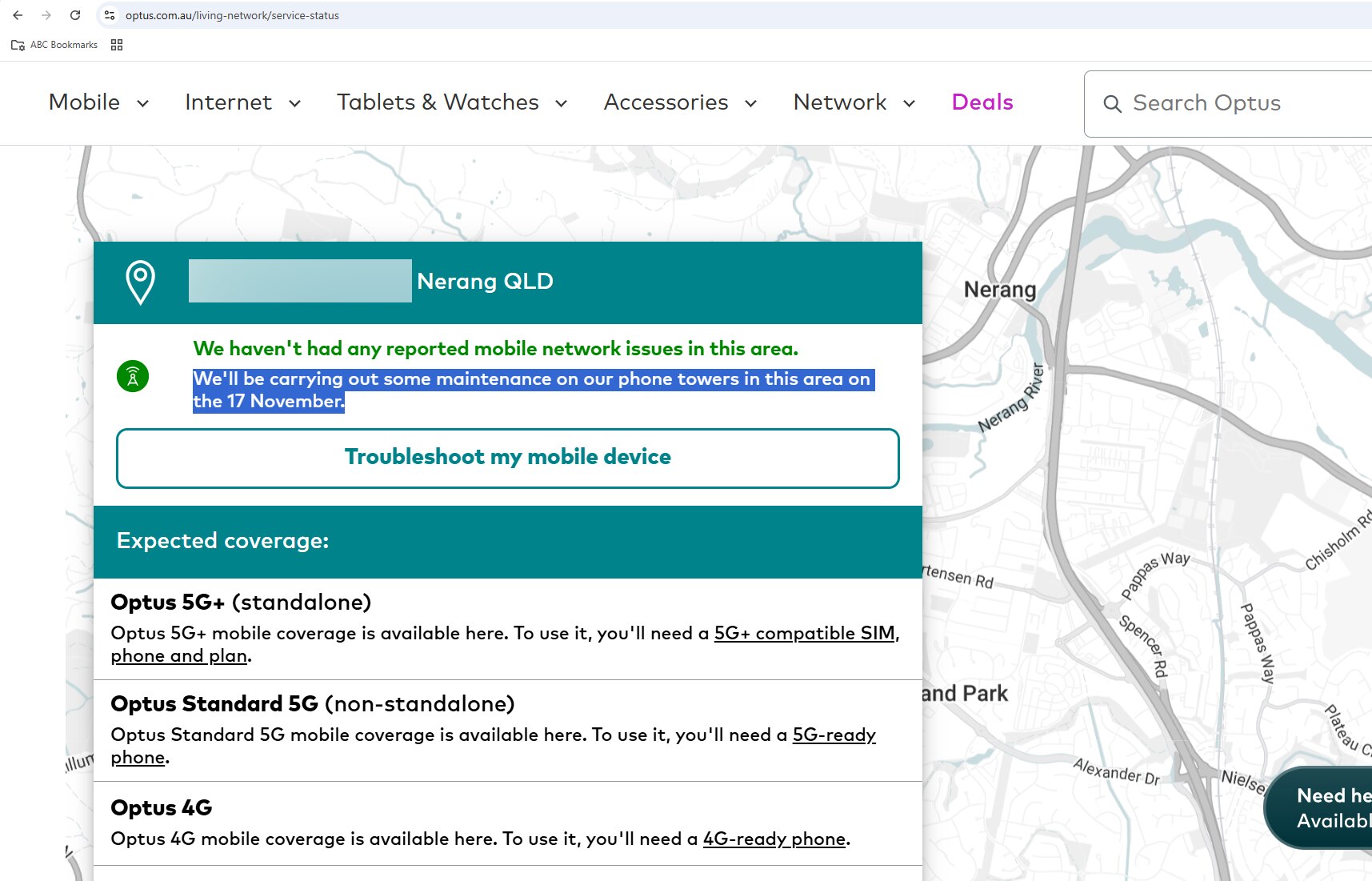Open the Accessories menu
Viewport: 1372px width, 881px height.
click(x=679, y=102)
